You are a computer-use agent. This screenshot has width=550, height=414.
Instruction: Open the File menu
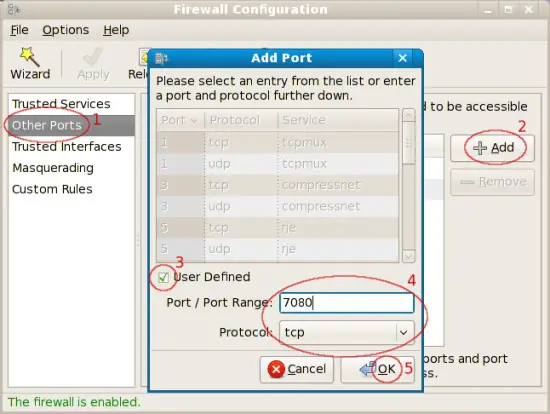click(x=19, y=30)
